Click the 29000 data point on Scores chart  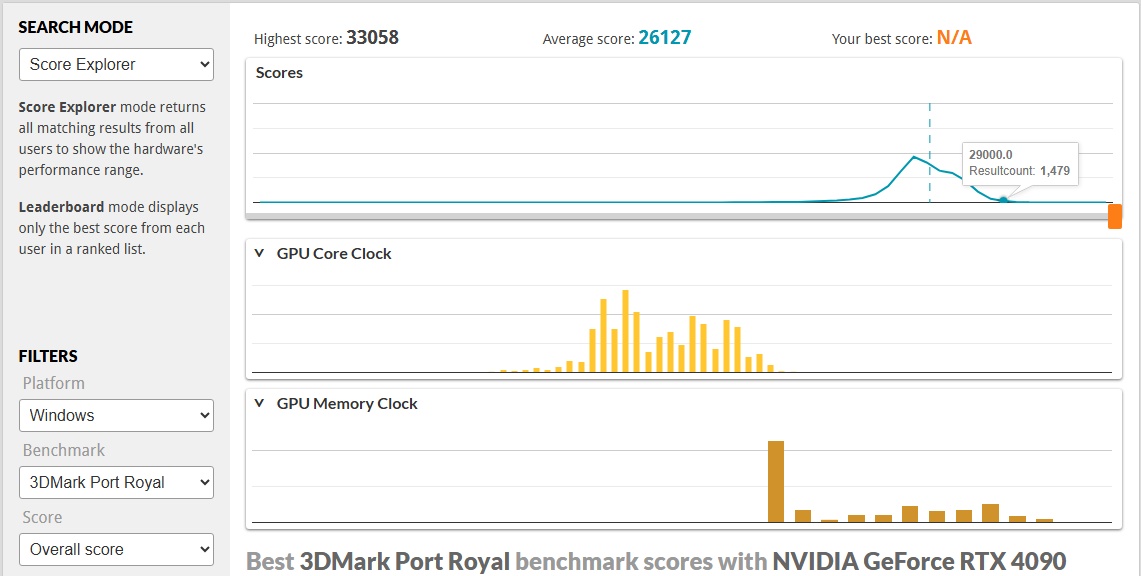pyautogui.click(x=1003, y=199)
